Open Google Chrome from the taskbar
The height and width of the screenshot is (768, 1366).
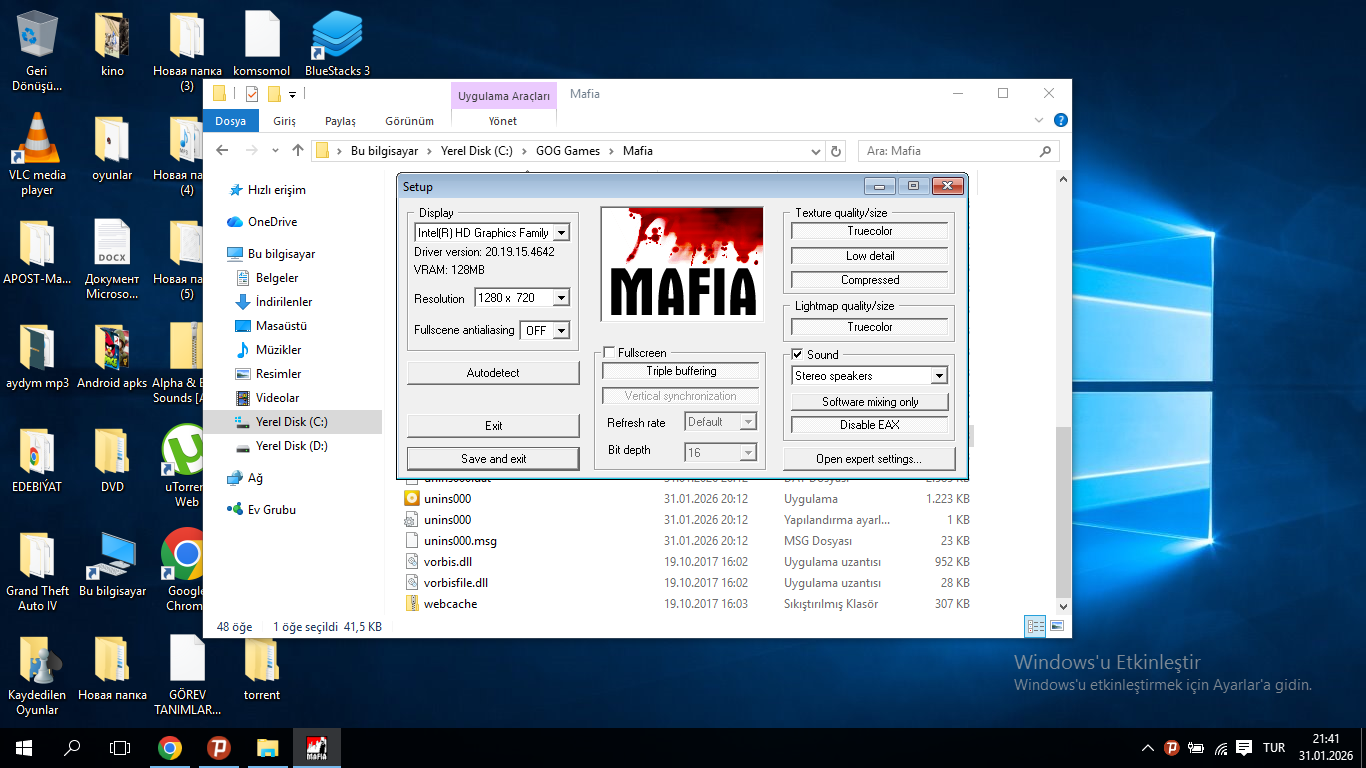click(x=170, y=748)
